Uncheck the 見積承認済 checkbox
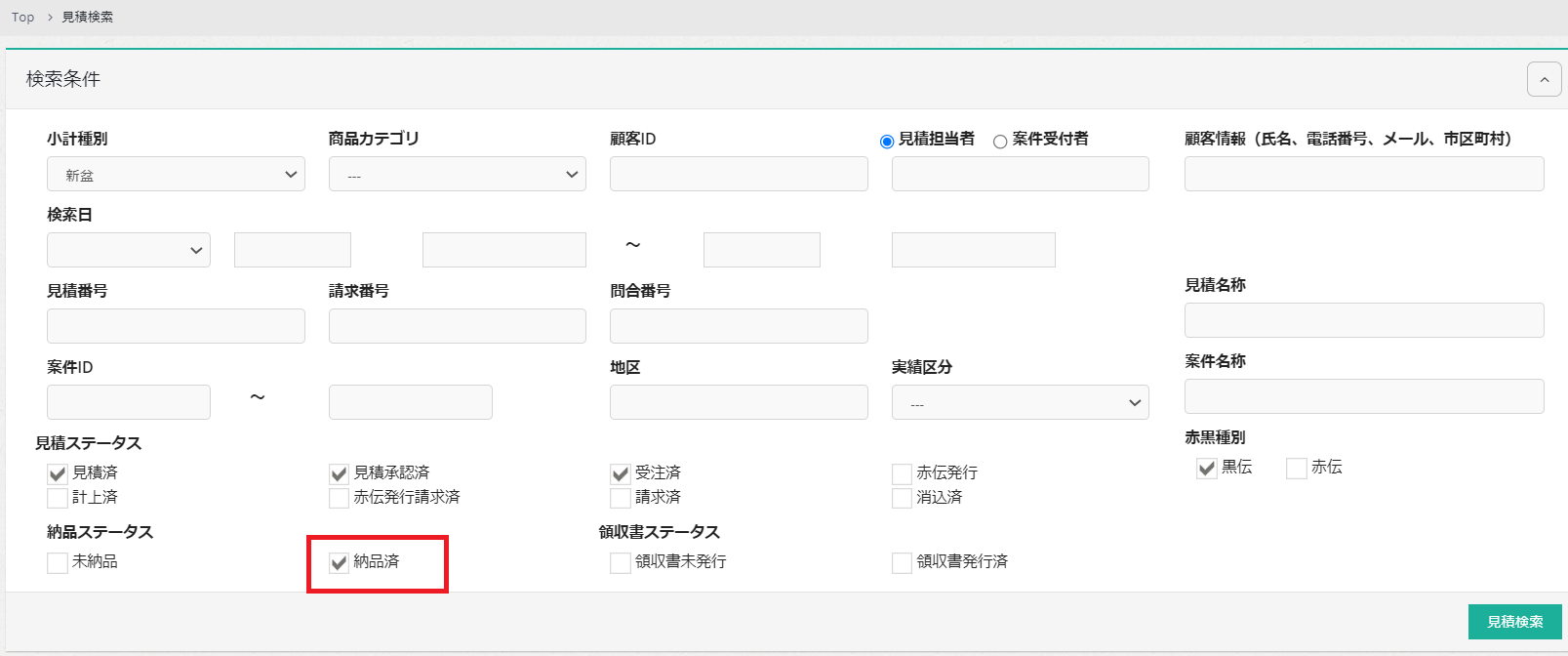The image size is (1568, 656). pyautogui.click(x=339, y=474)
